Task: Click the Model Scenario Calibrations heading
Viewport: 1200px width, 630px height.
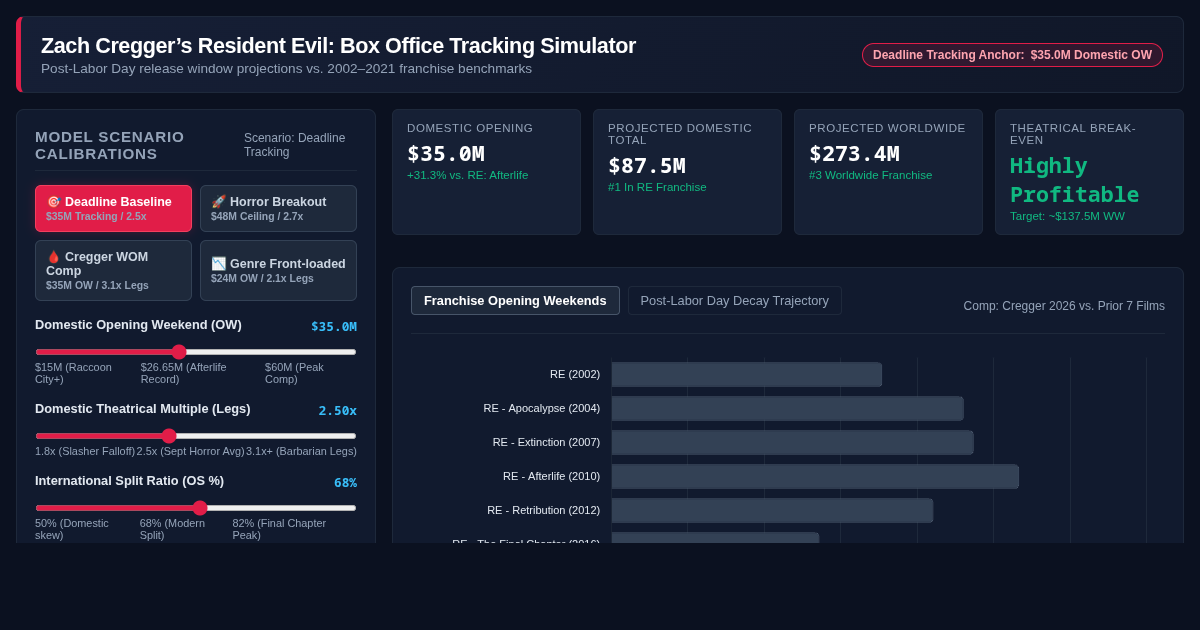Action: point(110,145)
